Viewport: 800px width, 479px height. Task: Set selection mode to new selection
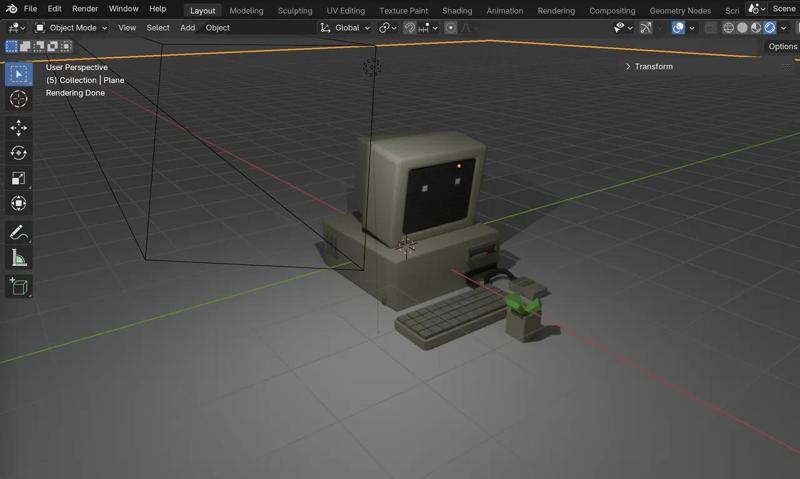click(x=11, y=46)
